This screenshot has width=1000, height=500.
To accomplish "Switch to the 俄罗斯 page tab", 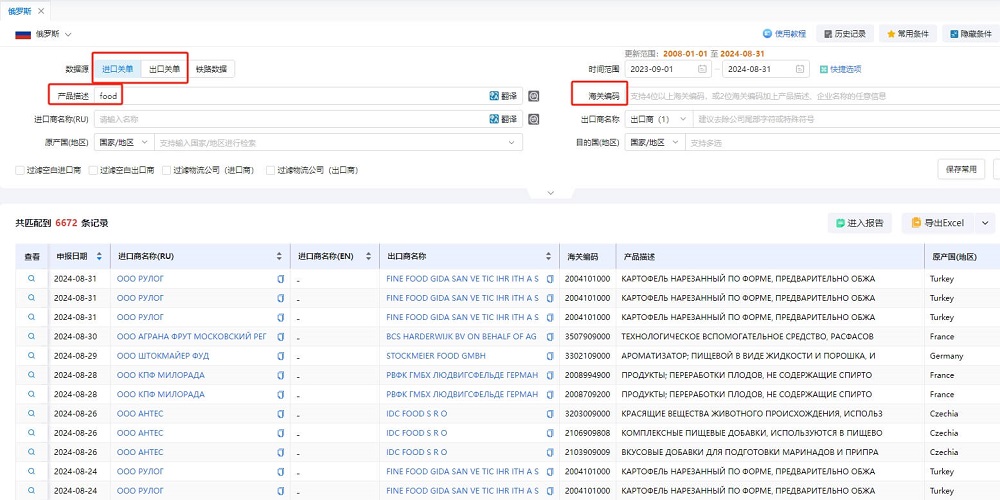I will pos(18,11).
